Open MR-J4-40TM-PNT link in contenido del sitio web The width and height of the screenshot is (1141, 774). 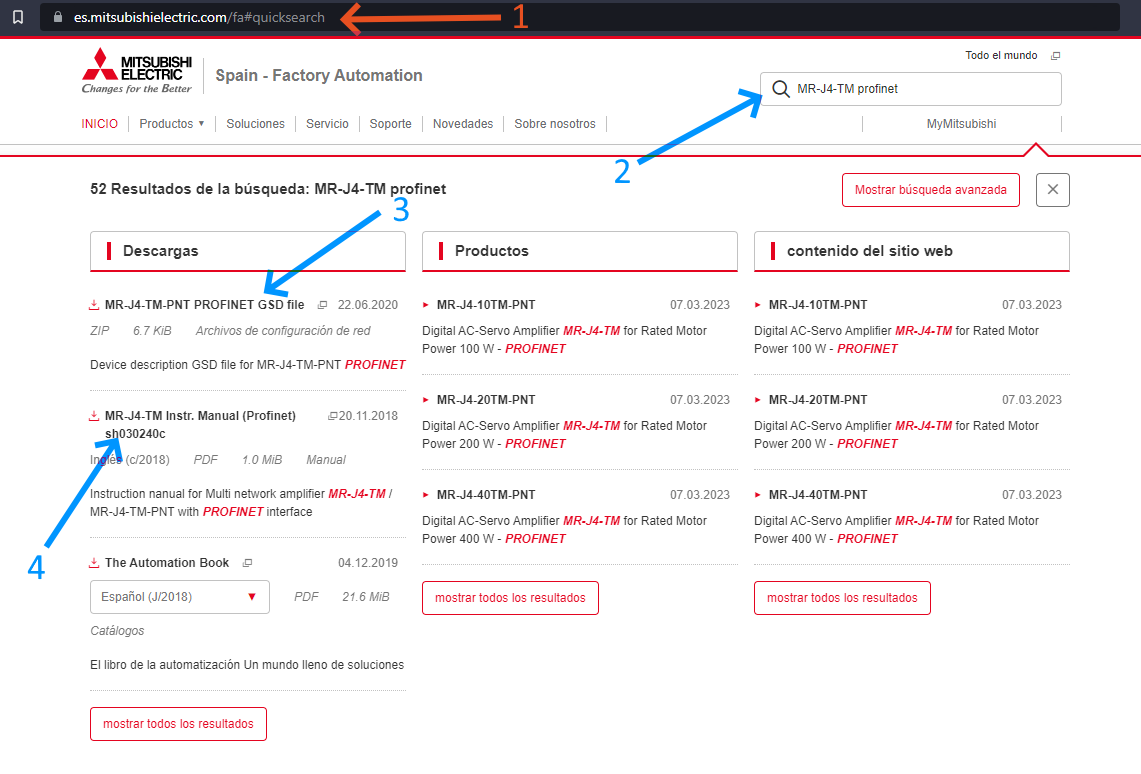(x=818, y=495)
